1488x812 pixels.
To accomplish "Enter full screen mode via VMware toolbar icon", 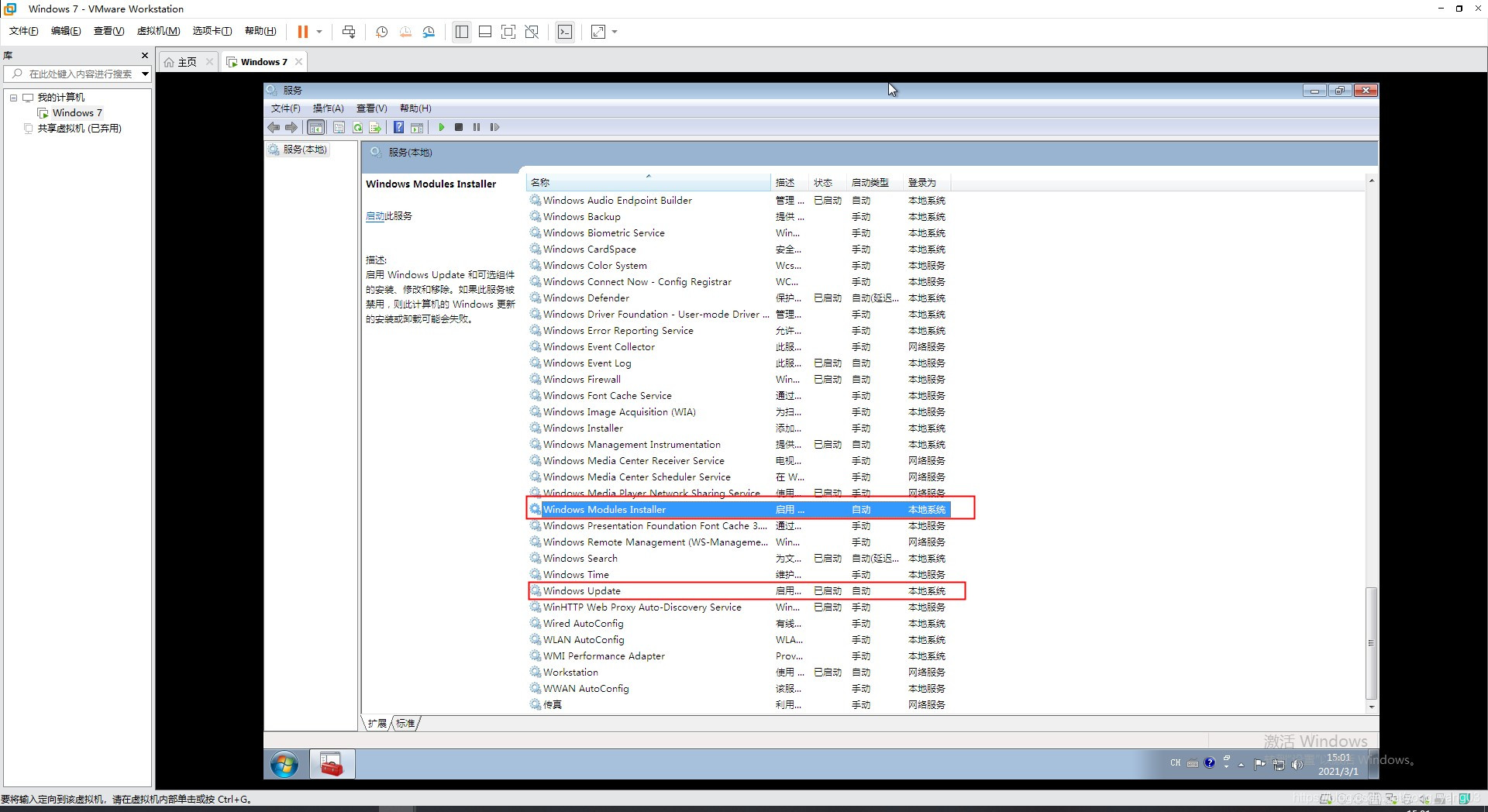I will click(x=508, y=32).
